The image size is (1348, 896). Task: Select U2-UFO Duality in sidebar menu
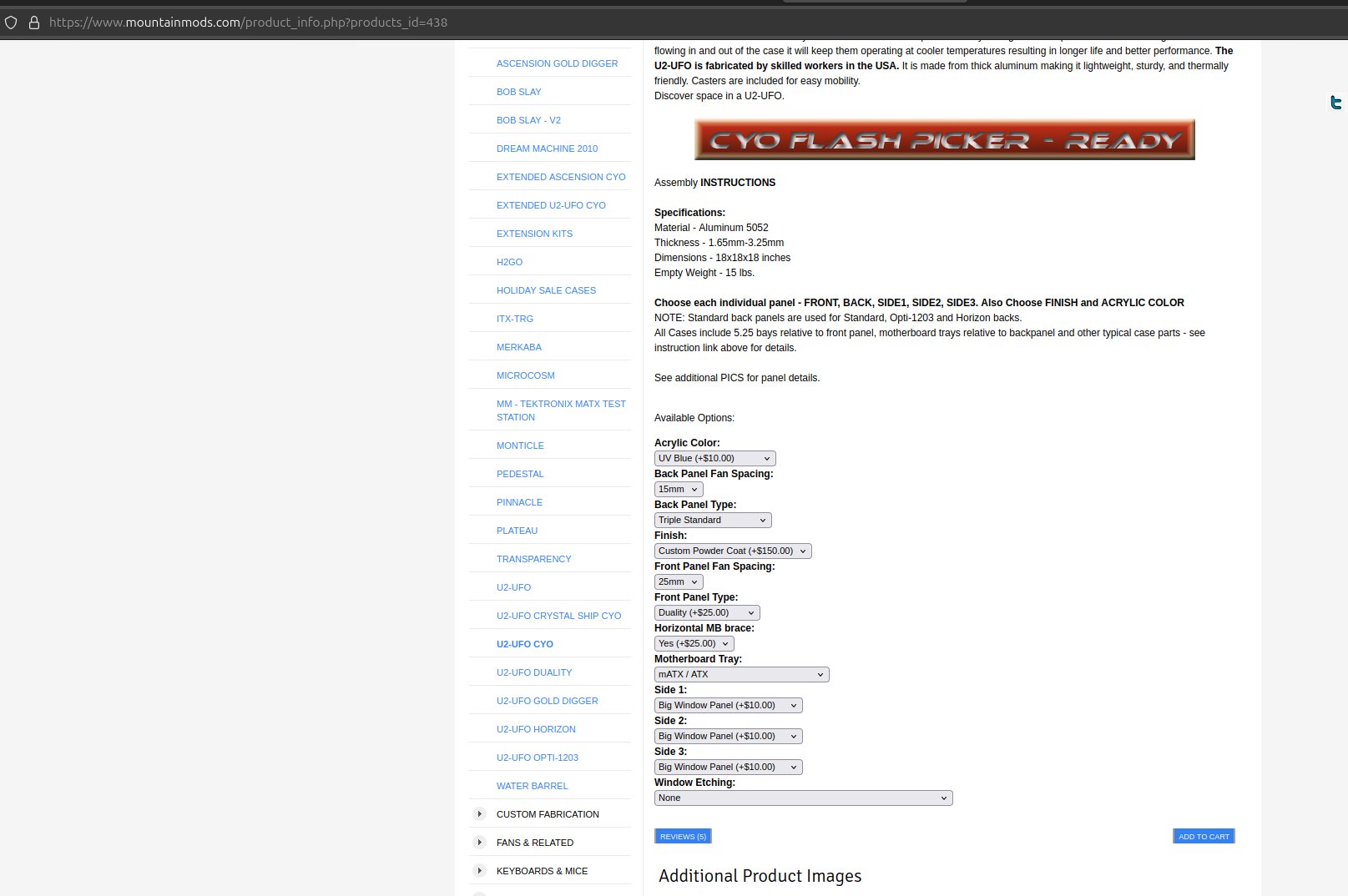pos(534,672)
